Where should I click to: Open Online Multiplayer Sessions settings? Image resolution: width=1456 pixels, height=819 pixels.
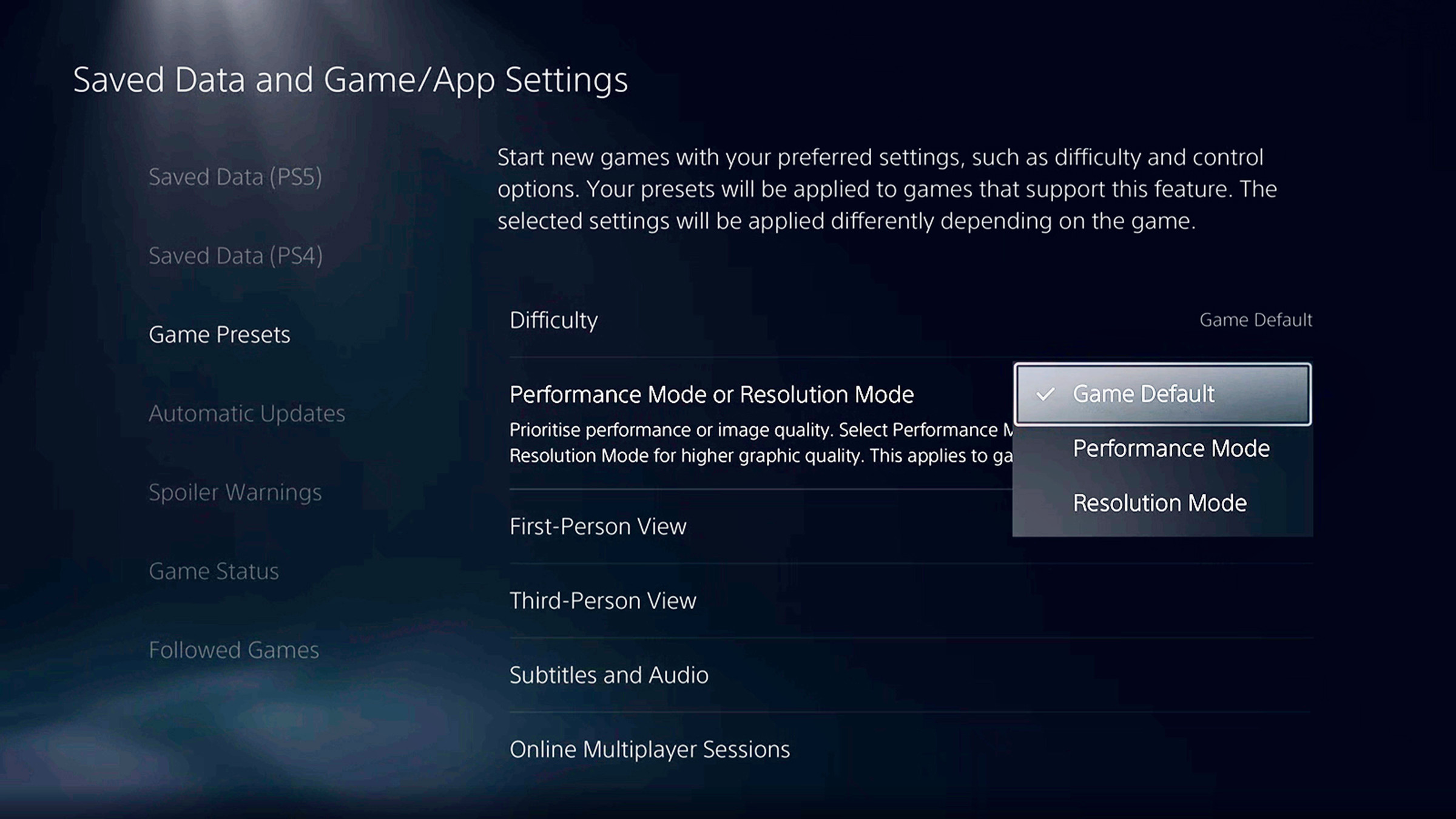point(650,748)
